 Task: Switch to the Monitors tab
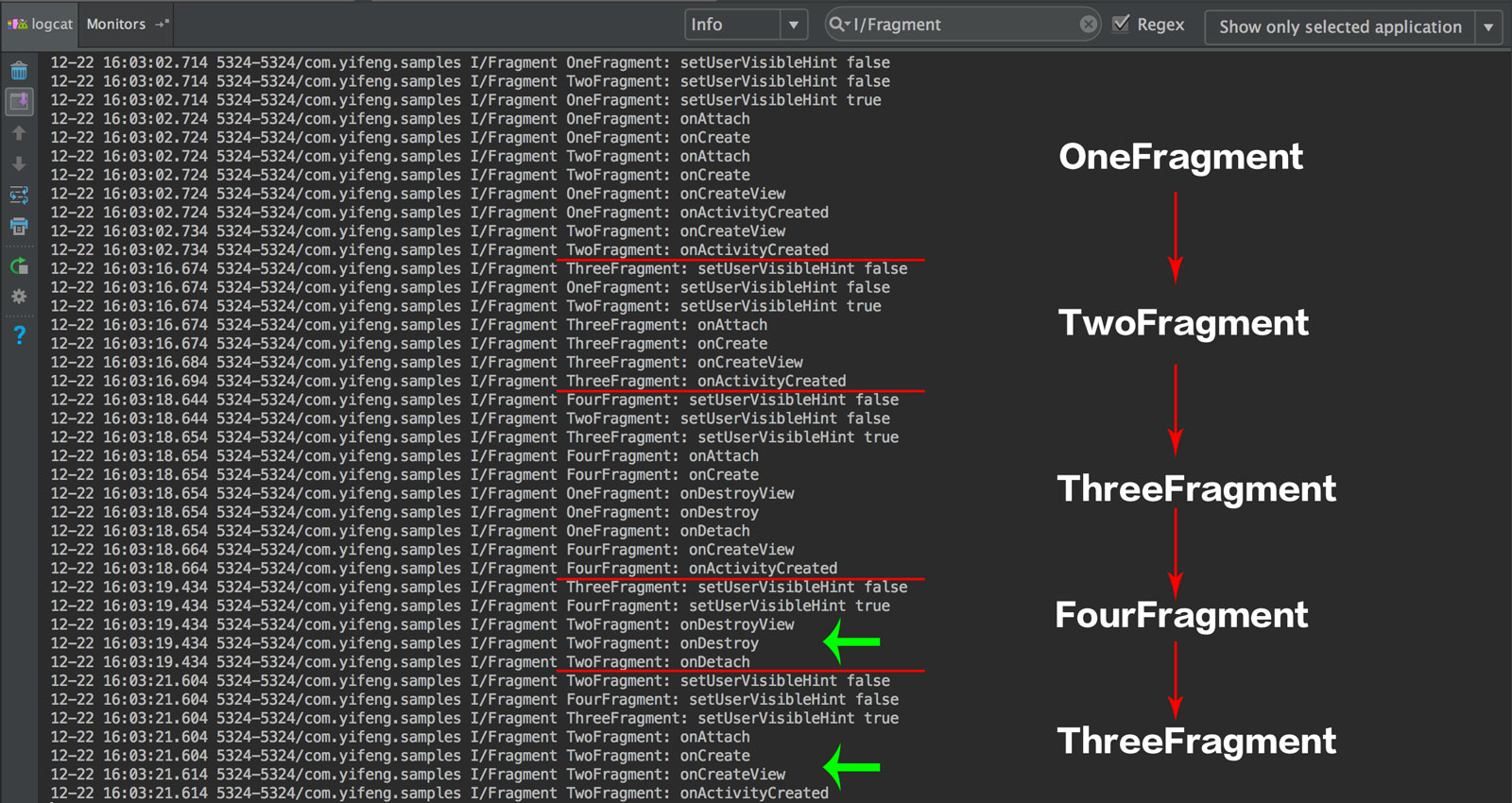pos(115,25)
